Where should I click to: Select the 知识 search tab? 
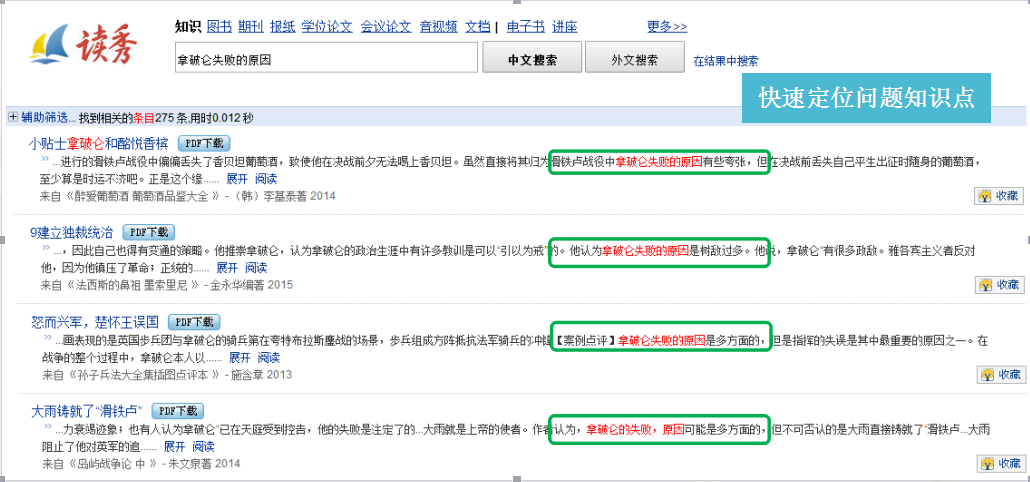pyautogui.click(x=188, y=26)
